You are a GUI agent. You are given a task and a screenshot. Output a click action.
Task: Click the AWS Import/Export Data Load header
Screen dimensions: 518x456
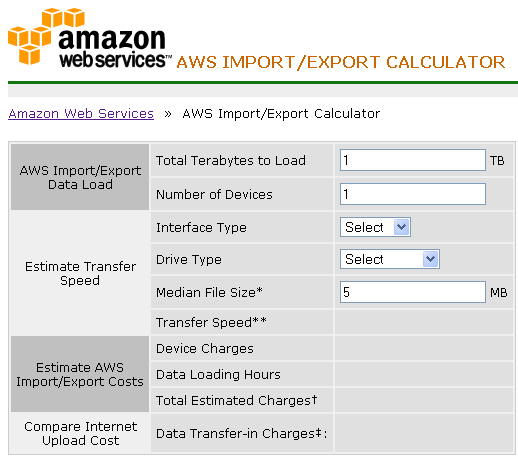click(x=80, y=177)
